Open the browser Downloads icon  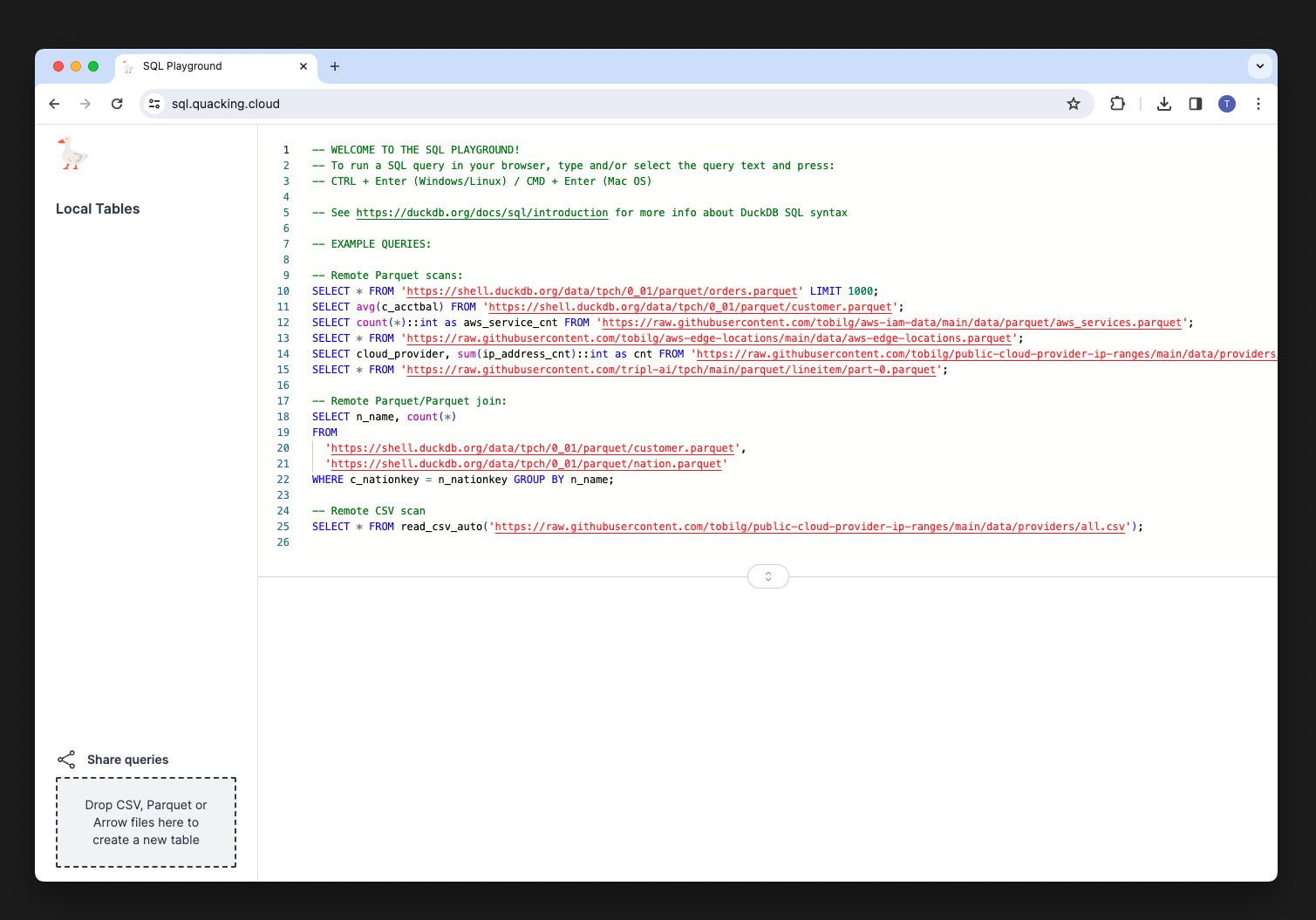tap(1163, 104)
